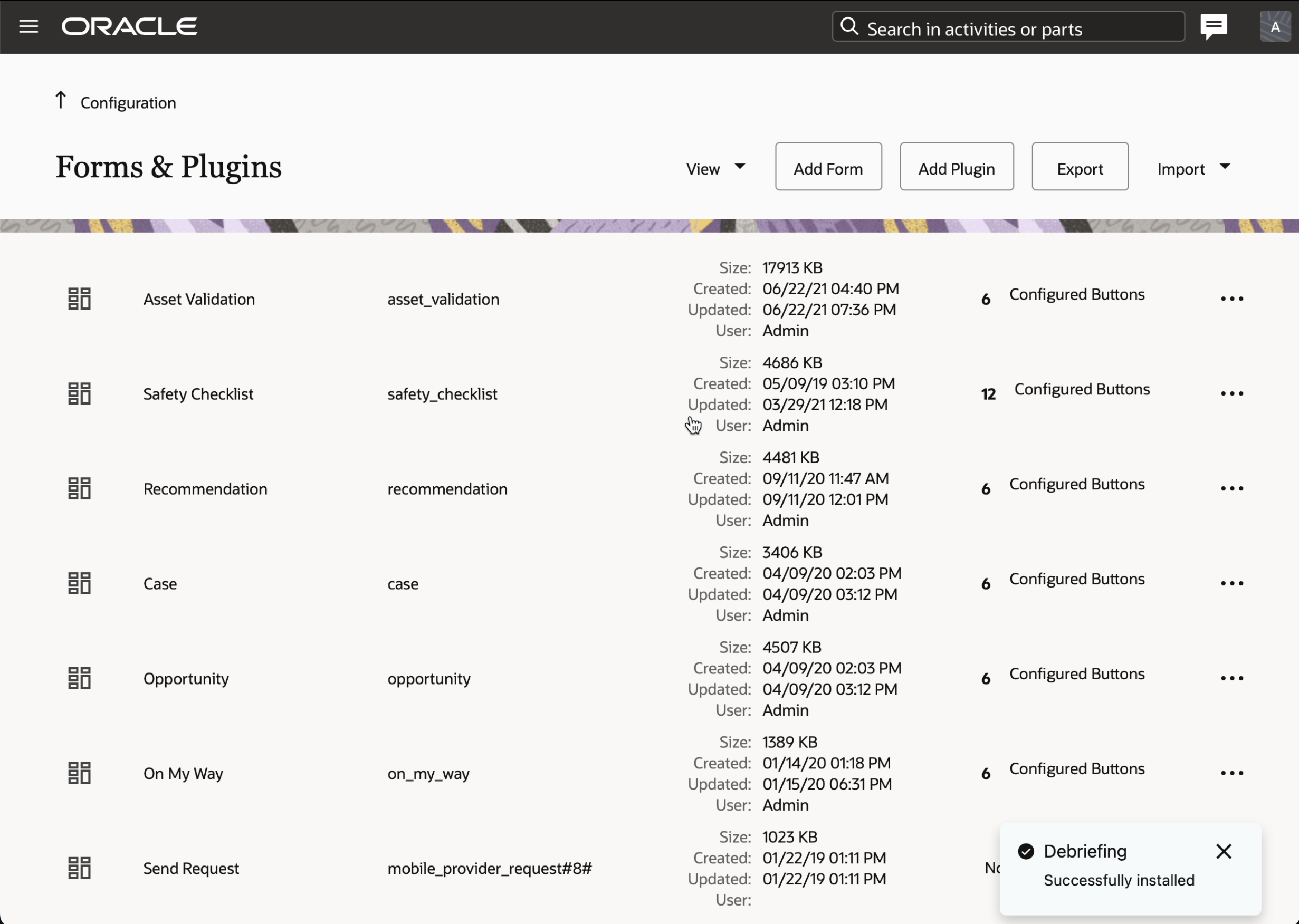Open the user avatar profile menu
This screenshot has height=924, width=1299.
pyautogui.click(x=1275, y=26)
